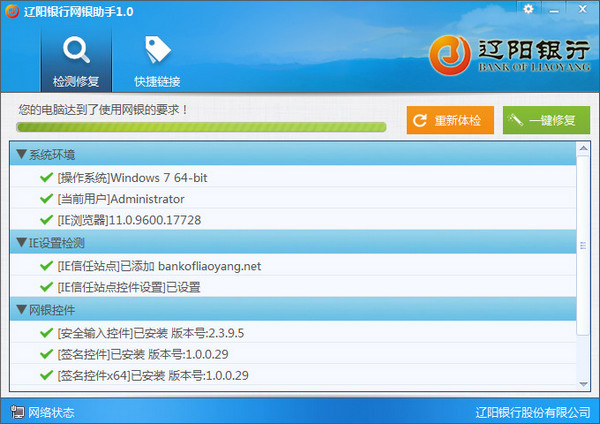
Task: Open the 检测修复 magnifier tab
Action: coord(76,61)
